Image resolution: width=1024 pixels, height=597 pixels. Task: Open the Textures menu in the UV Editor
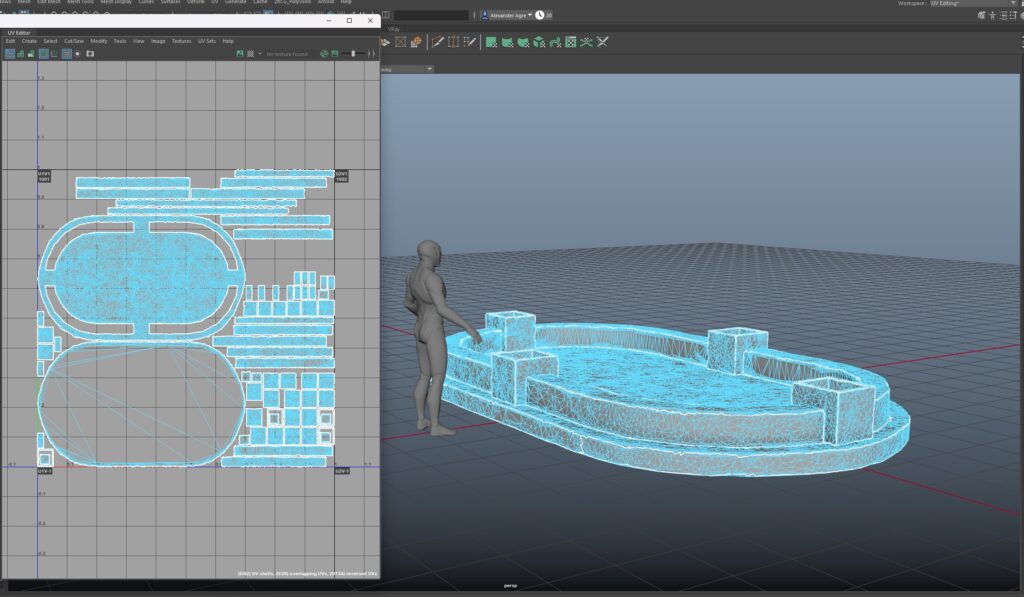[182, 41]
